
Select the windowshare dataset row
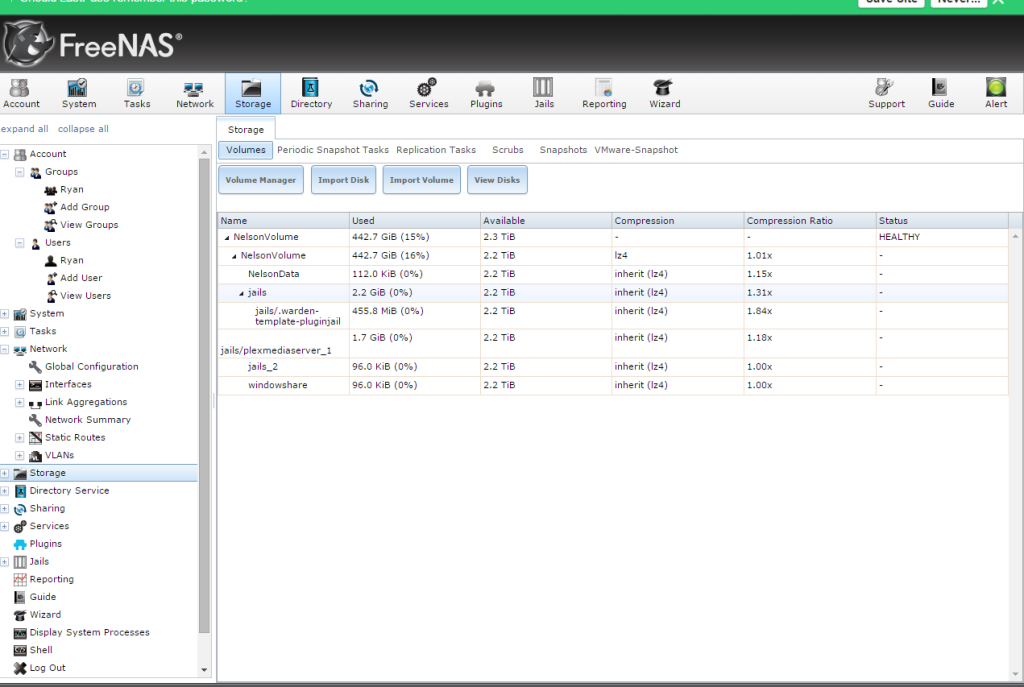tap(613, 385)
